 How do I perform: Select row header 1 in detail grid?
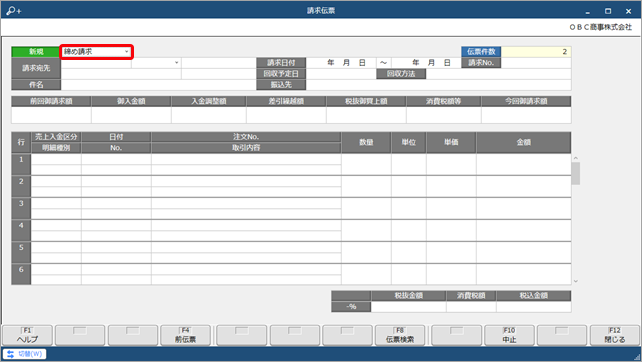(21, 165)
